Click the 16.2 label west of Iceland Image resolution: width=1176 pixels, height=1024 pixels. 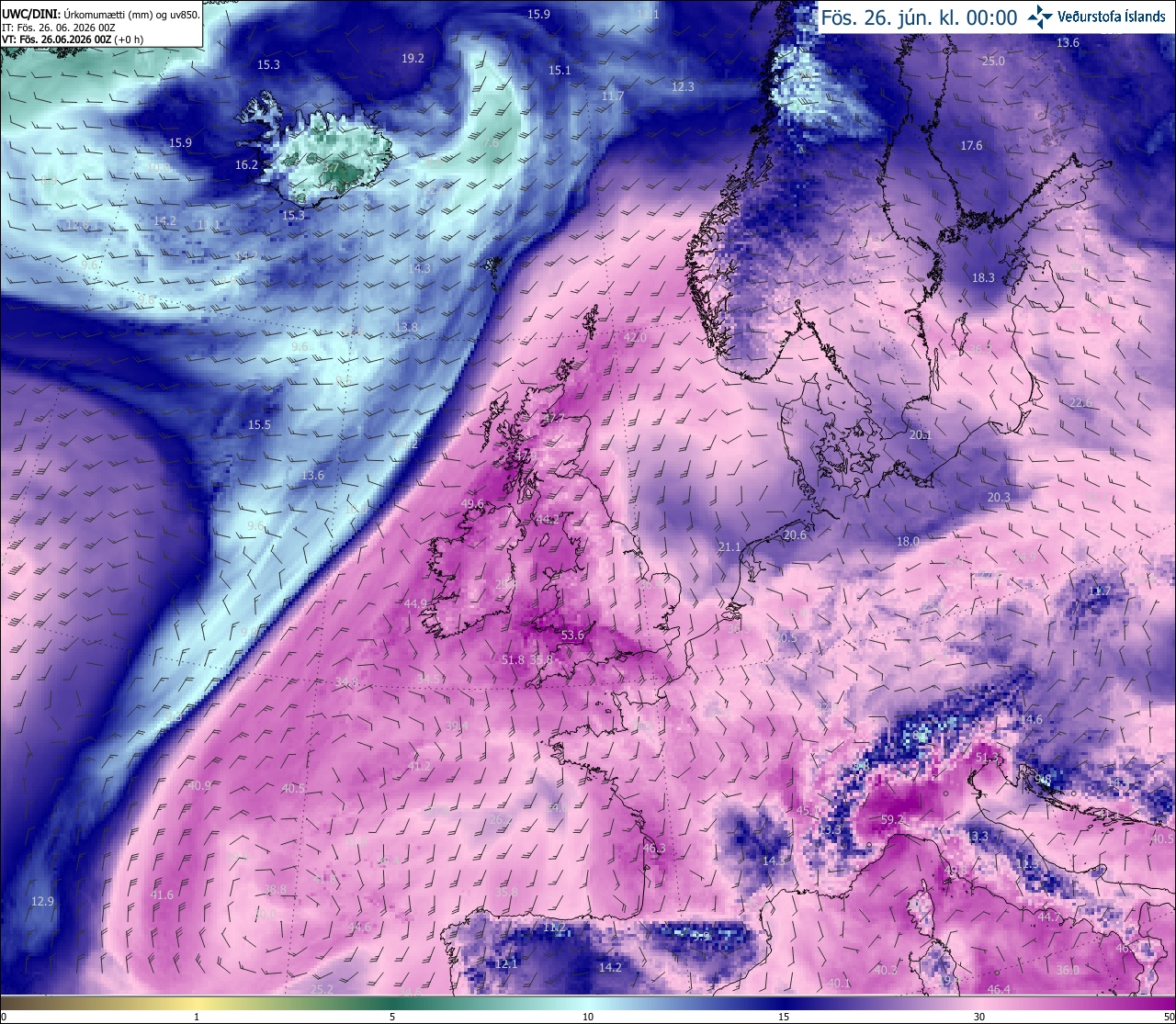(246, 165)
